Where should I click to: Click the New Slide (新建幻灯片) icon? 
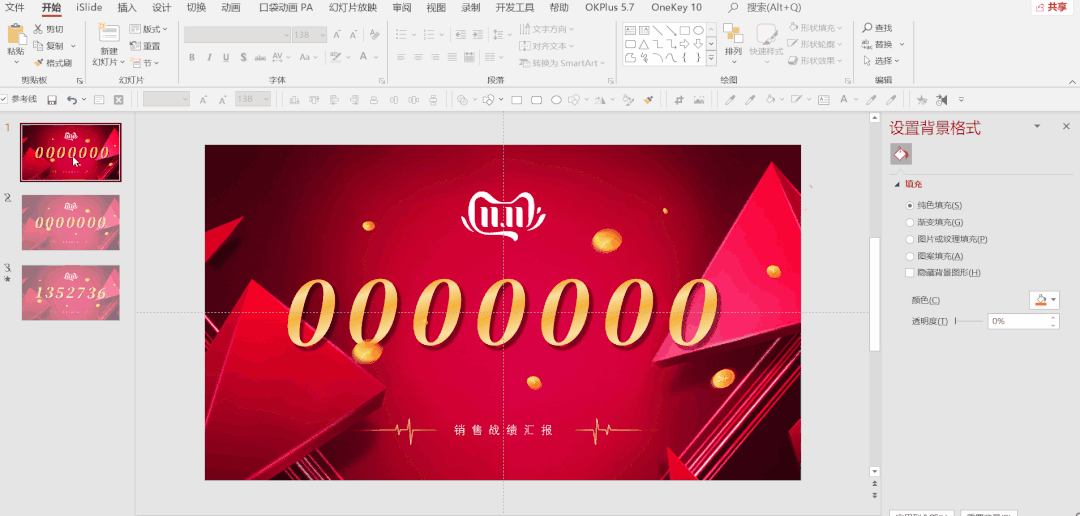point(108,34)
